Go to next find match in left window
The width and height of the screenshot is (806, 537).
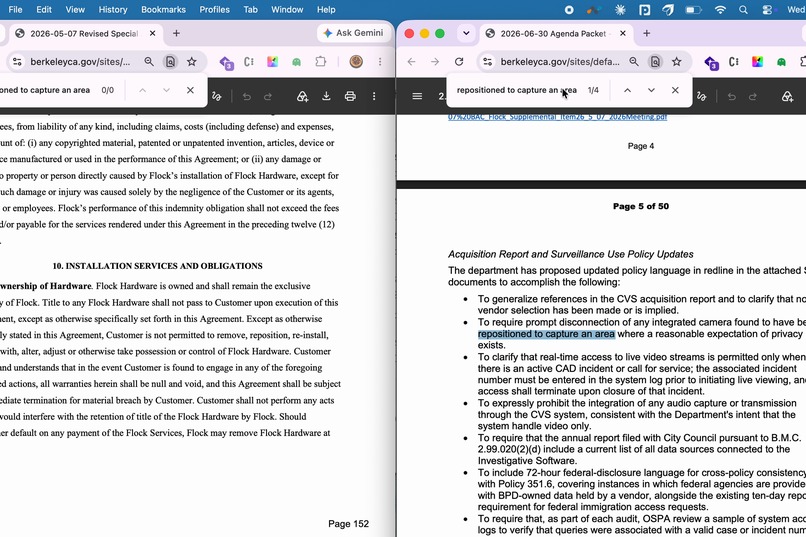tap(166, 90)
